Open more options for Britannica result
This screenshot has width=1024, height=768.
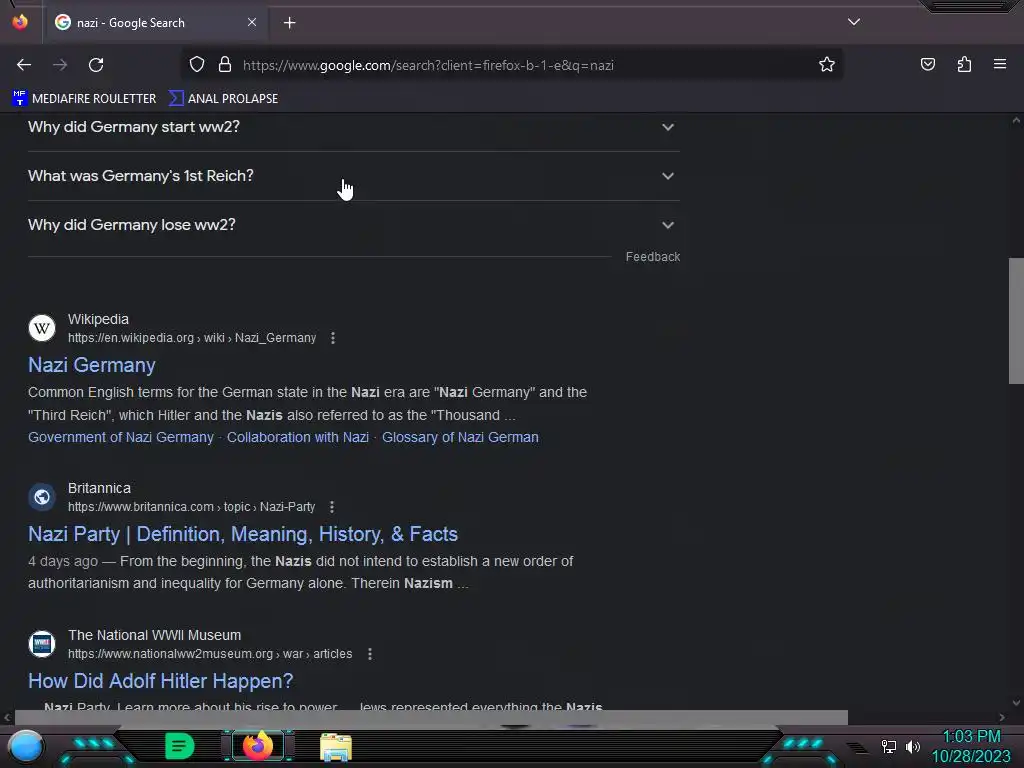click(332, 507)
